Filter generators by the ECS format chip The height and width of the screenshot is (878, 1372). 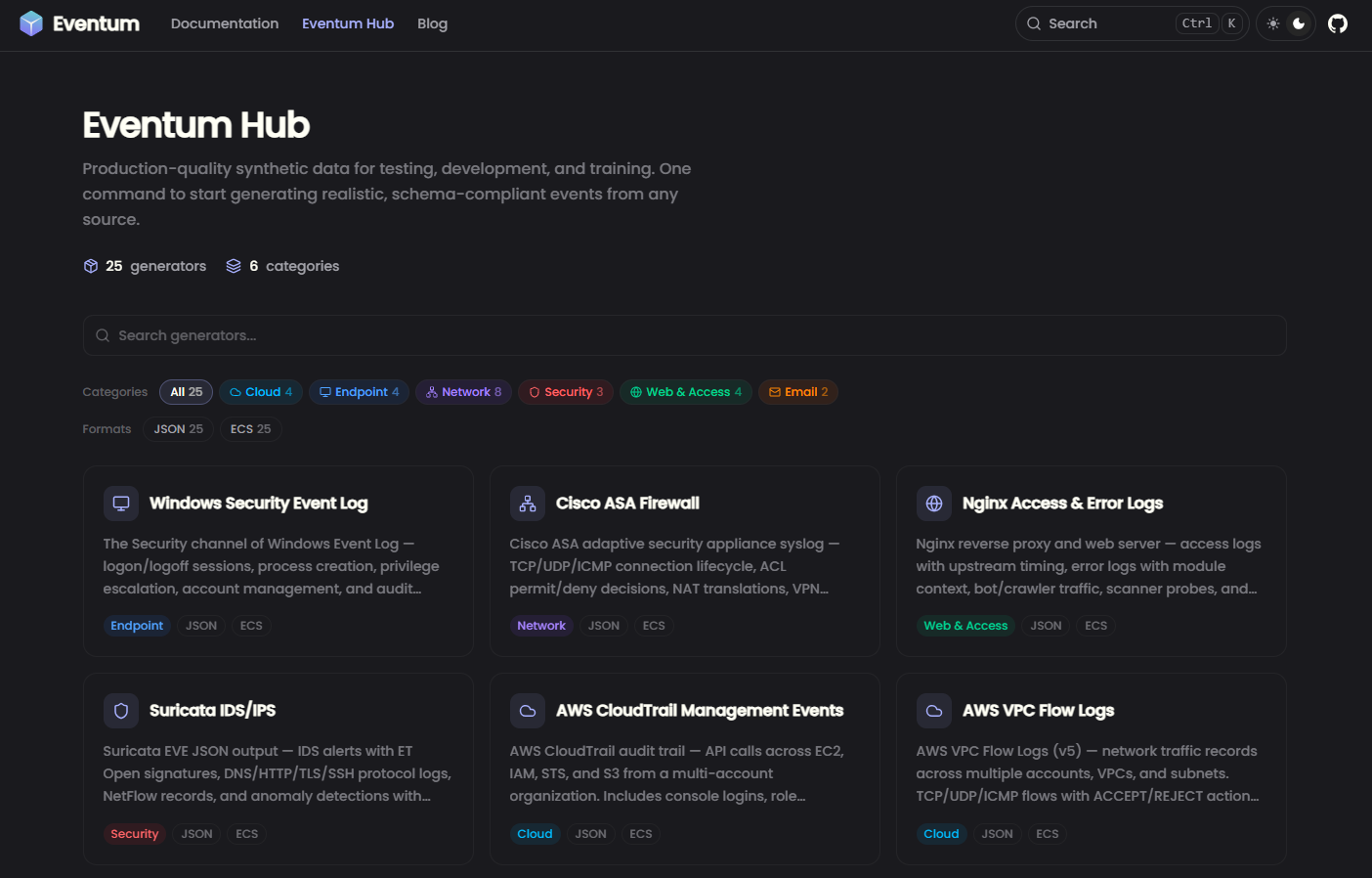pos(250,428)
